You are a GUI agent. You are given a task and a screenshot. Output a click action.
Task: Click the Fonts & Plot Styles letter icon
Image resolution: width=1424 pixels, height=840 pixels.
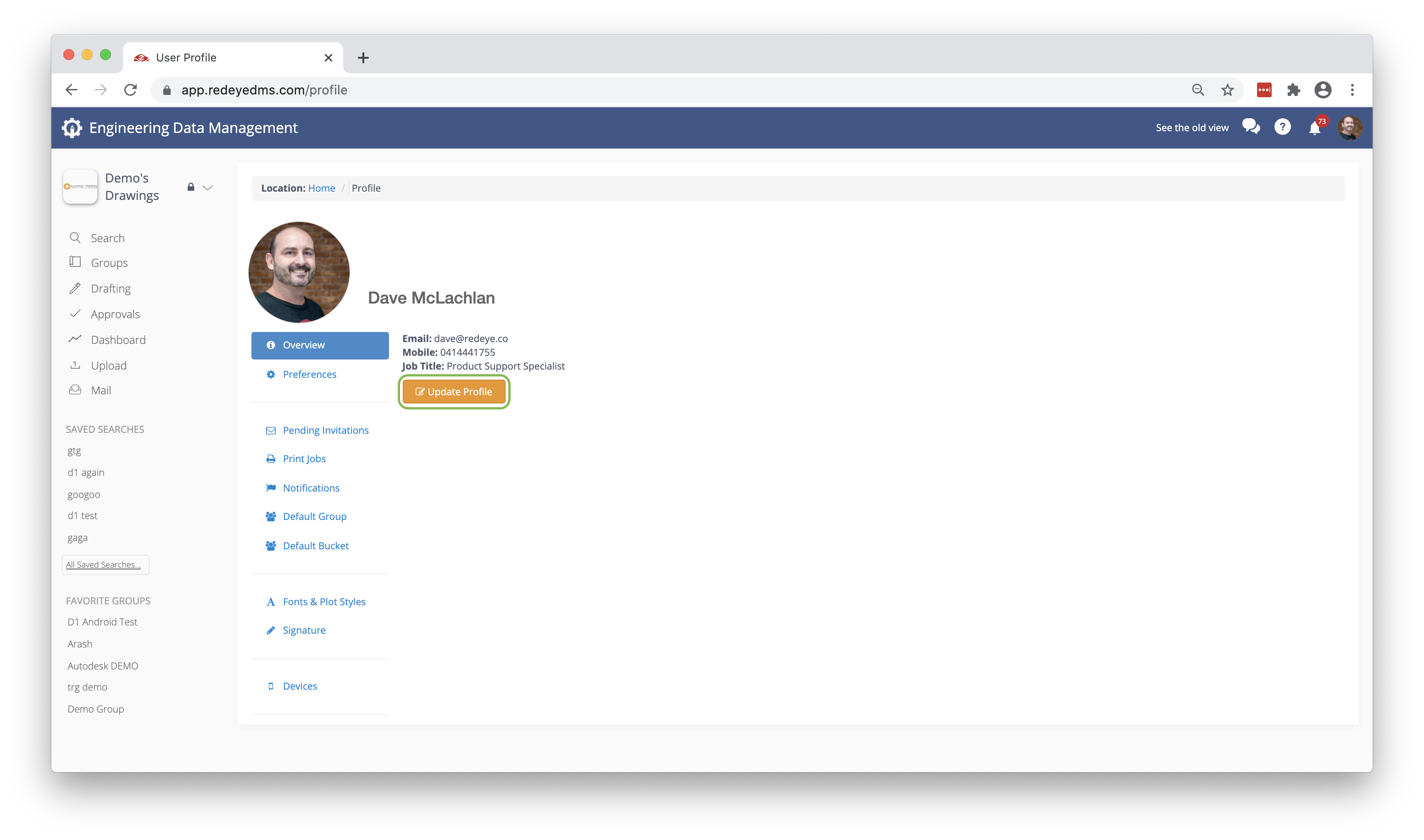[271, 602]
